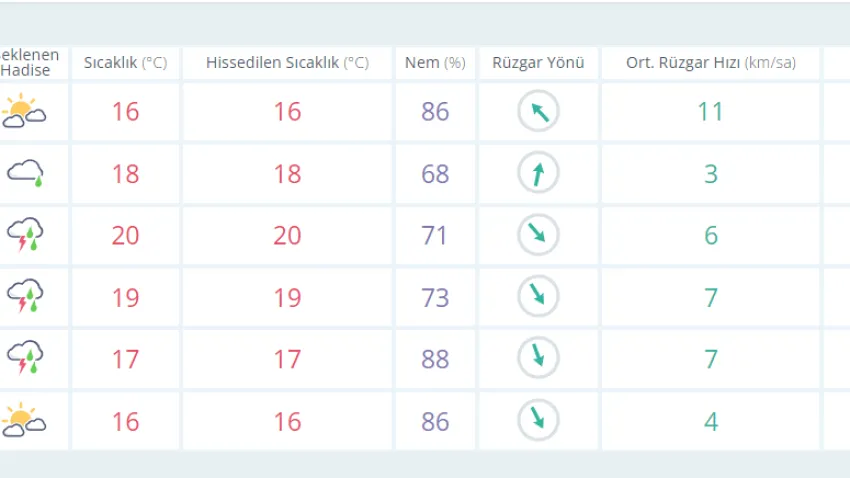Click the northwest wind arrow in the first row

pos(538,111)
